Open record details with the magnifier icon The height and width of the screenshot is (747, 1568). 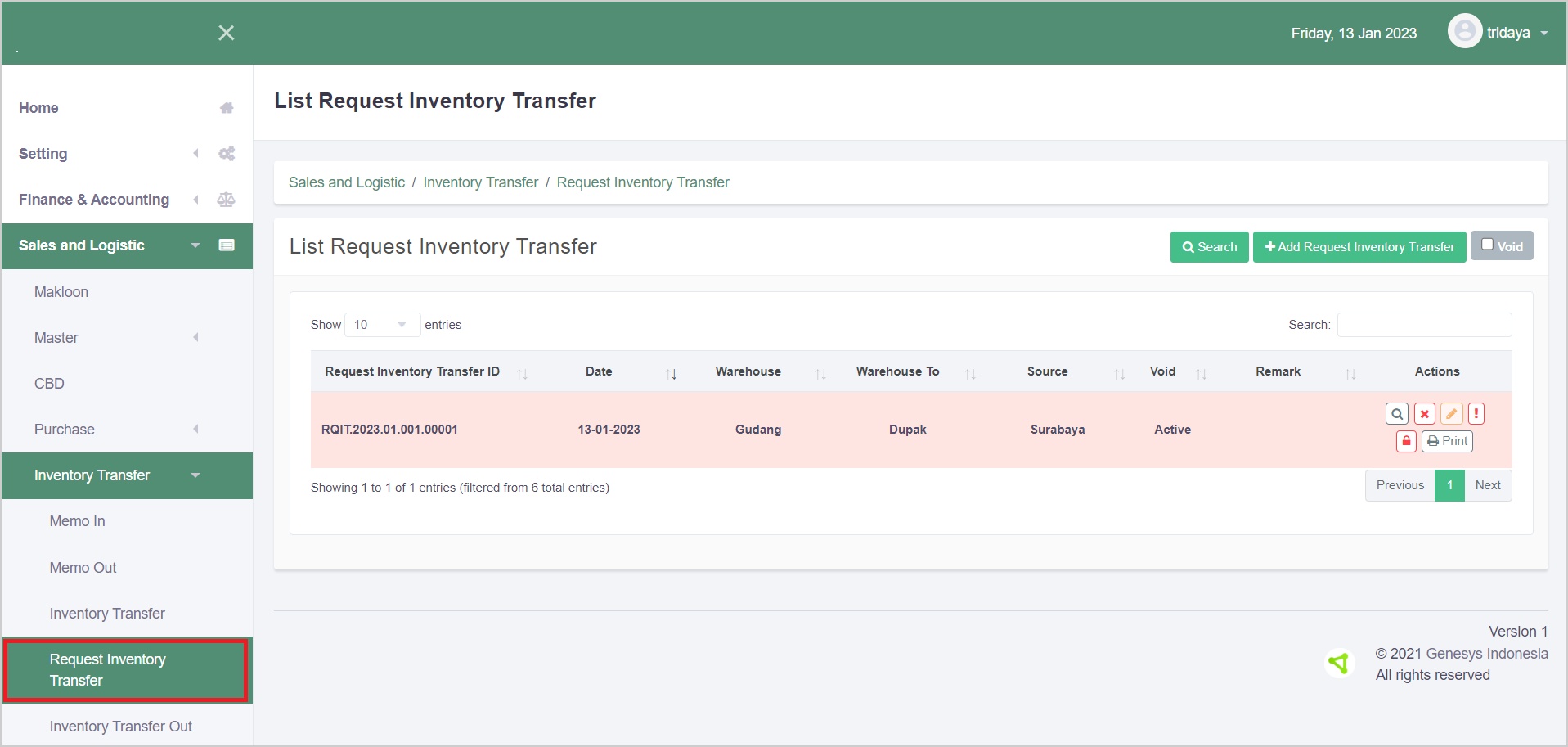point(1397,413)
